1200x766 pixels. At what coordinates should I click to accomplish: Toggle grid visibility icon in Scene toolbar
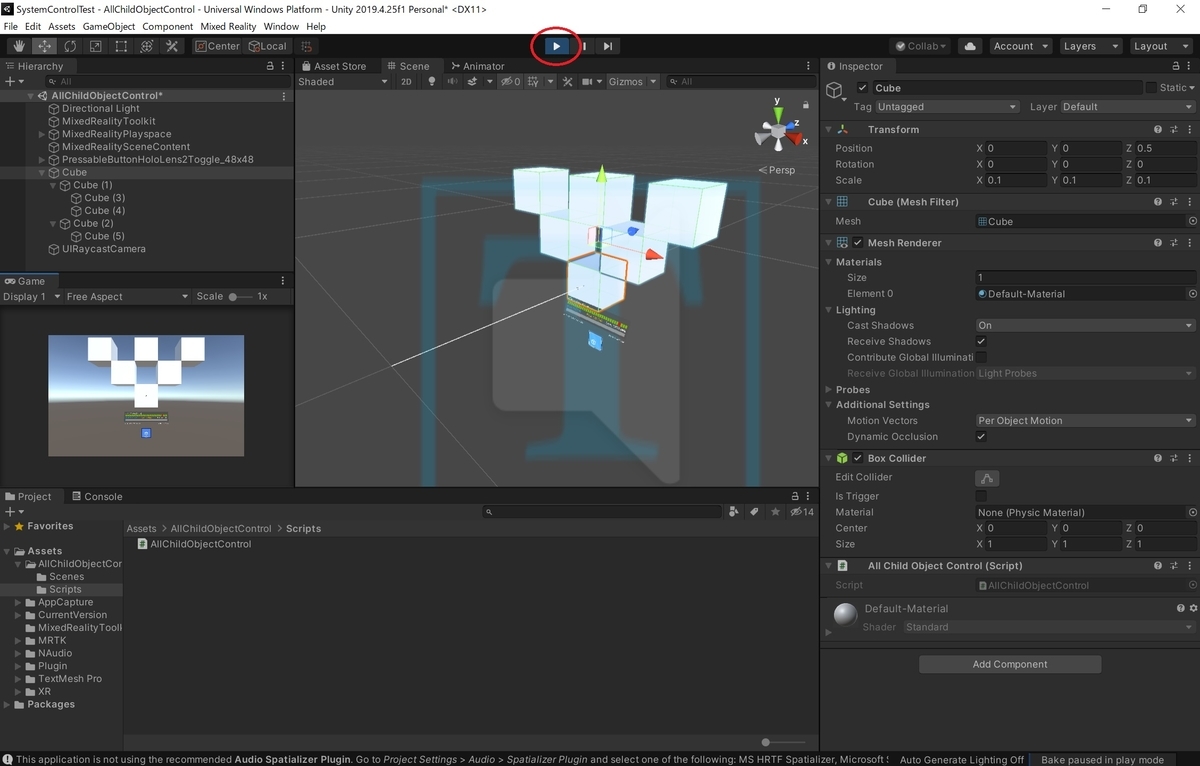click(535, 82)
